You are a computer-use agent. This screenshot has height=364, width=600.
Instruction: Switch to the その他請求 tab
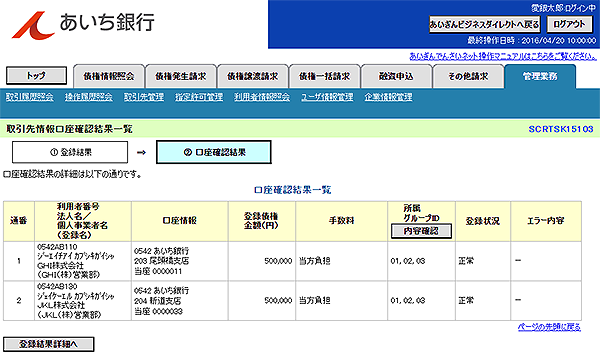[468, 76]
